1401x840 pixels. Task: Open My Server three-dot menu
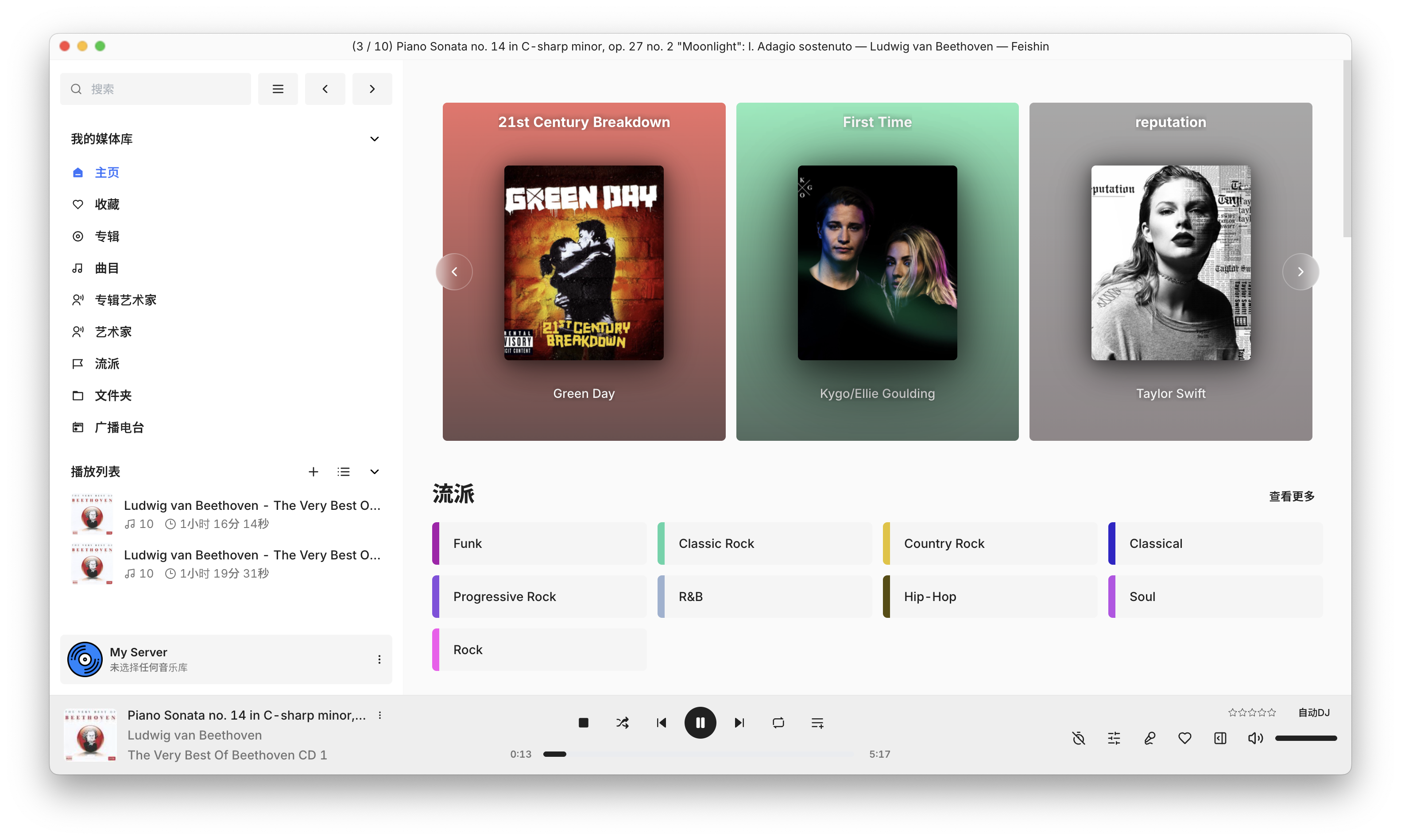tap(379, 659)
